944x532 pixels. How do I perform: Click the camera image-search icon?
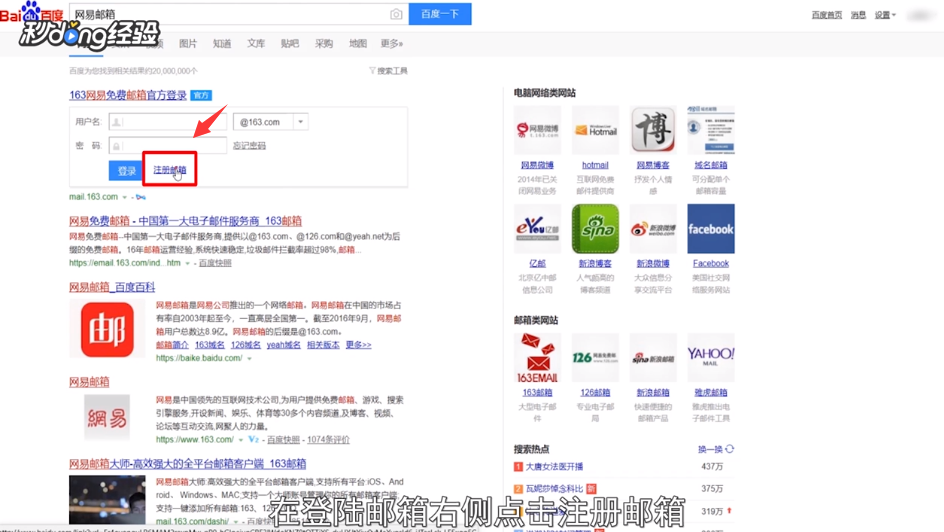coord(396,14)
